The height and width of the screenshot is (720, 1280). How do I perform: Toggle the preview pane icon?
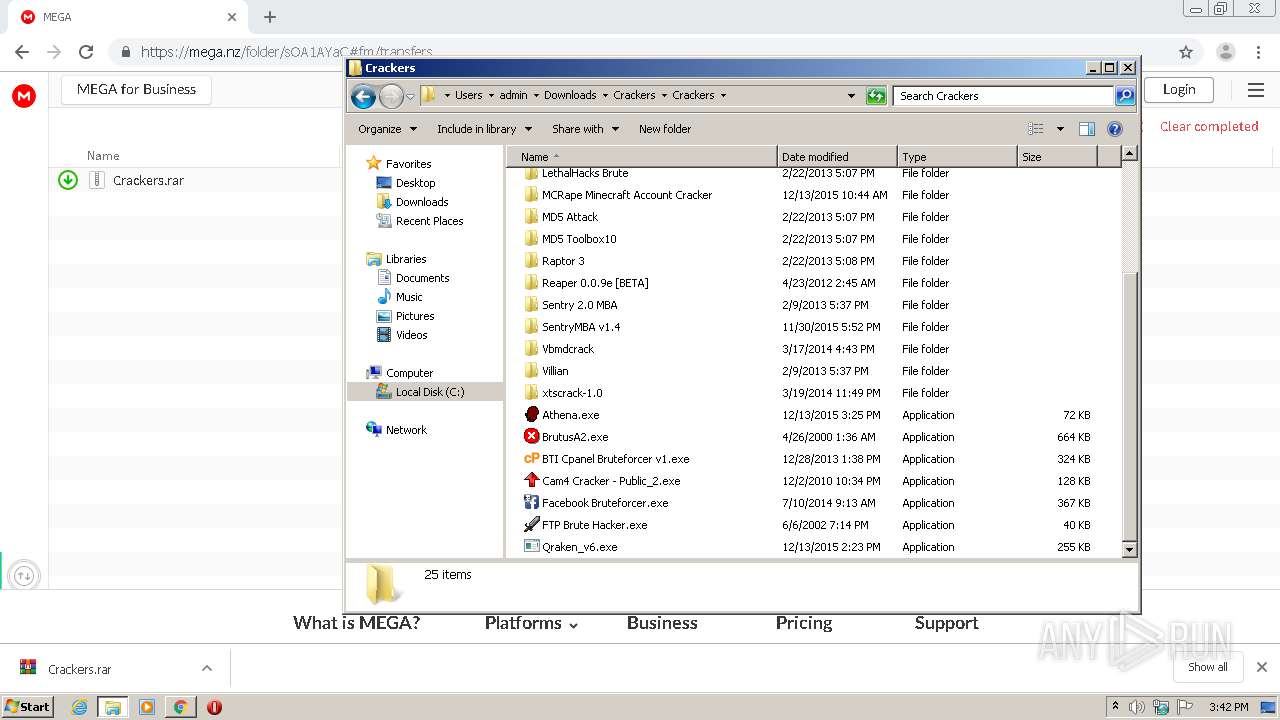[x=1087, y=129]
